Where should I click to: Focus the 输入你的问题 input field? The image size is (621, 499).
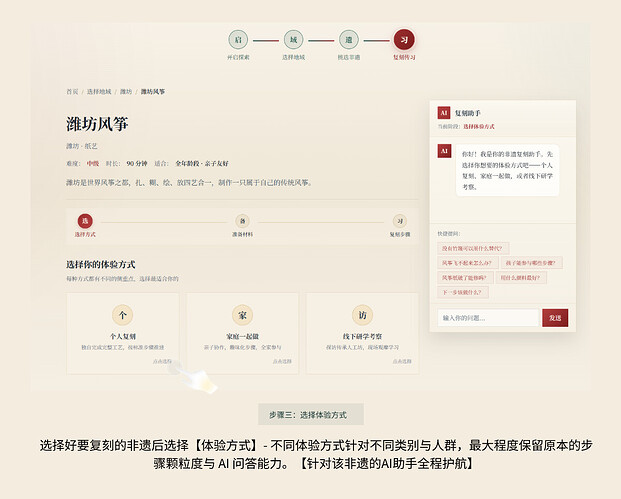click(488, 318)
